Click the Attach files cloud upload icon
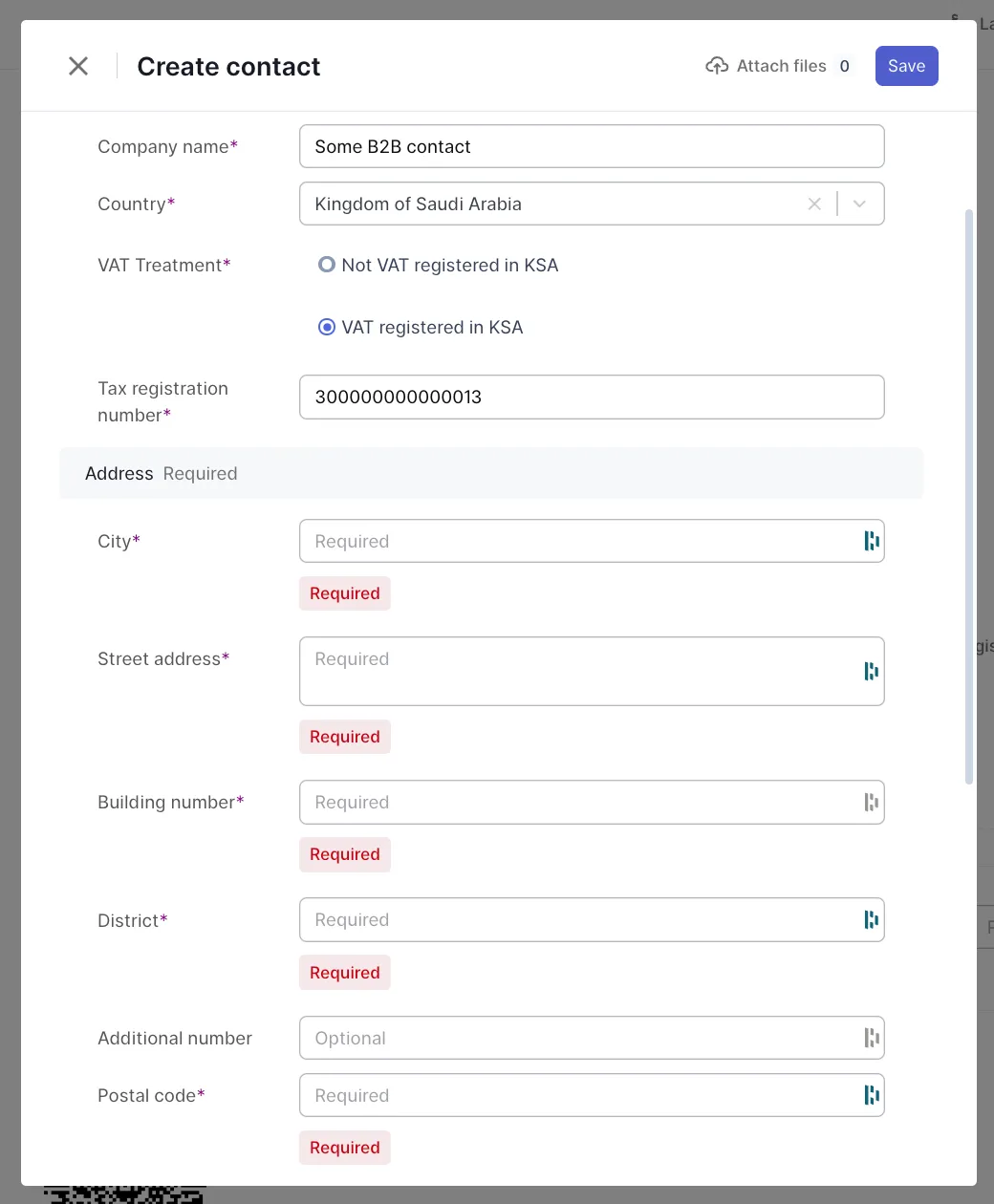This screenshot has height=1204, width=994. [717, 66]
